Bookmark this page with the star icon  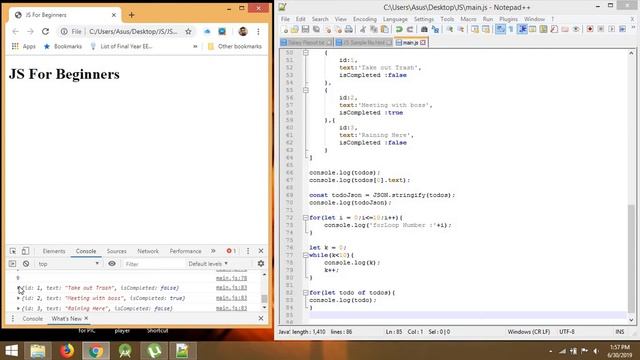(188, 31)
